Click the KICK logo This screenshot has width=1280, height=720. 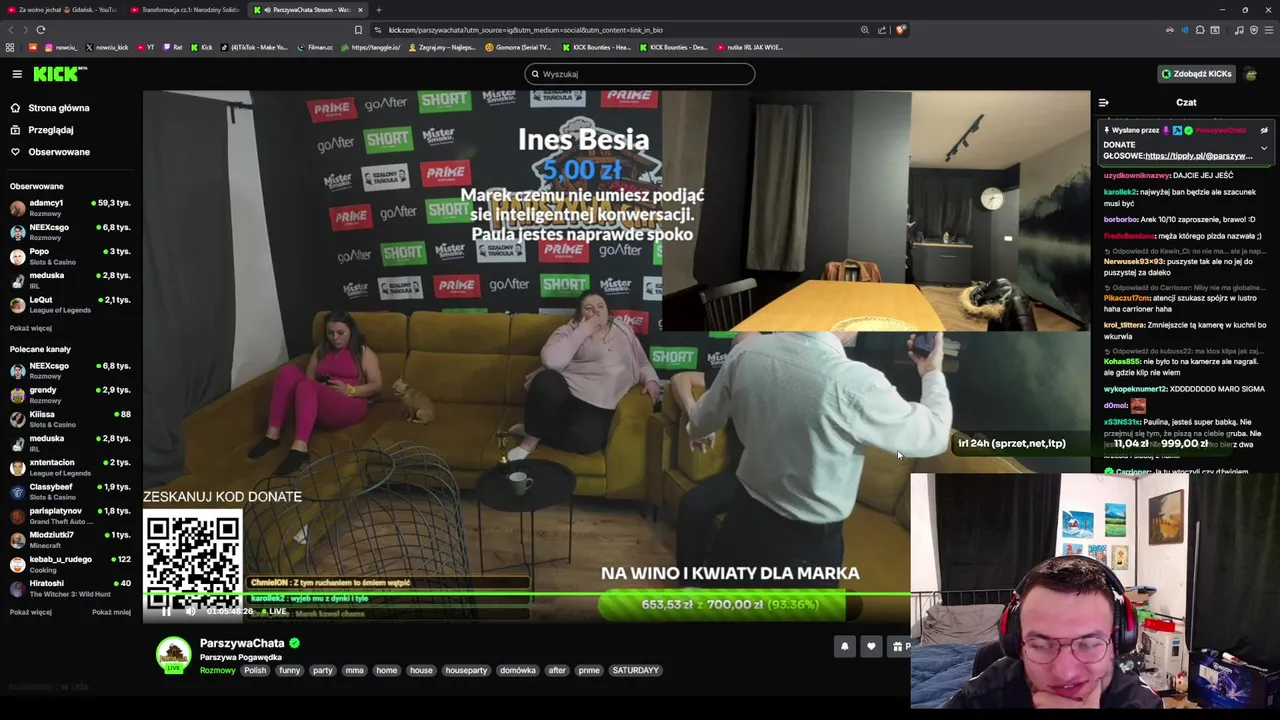tap(60, 74)
